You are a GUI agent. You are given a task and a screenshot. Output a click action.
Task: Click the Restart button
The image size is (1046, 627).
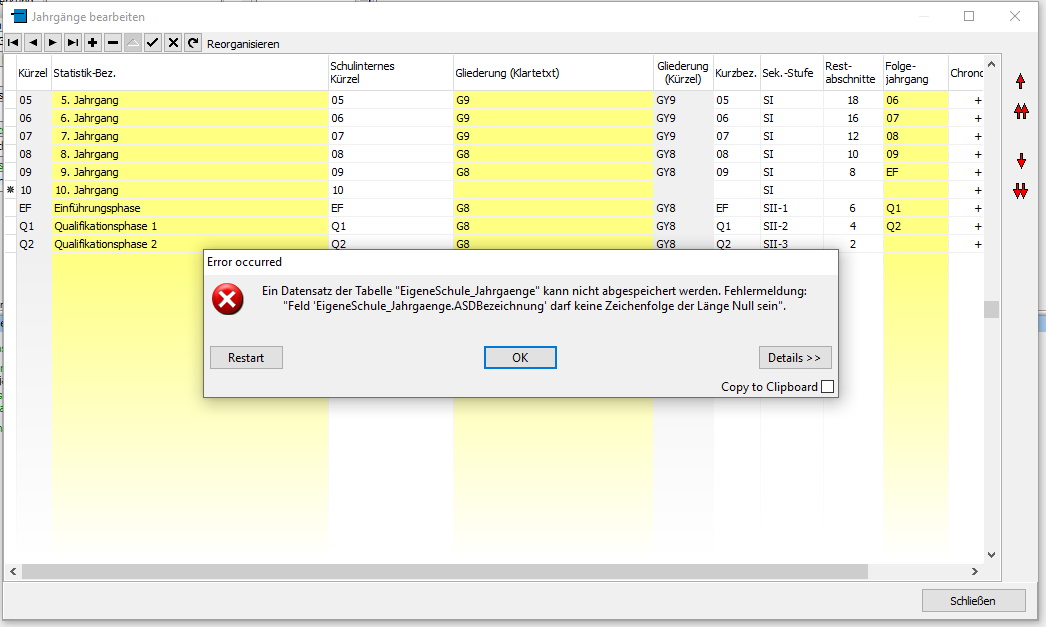(246, 358)
